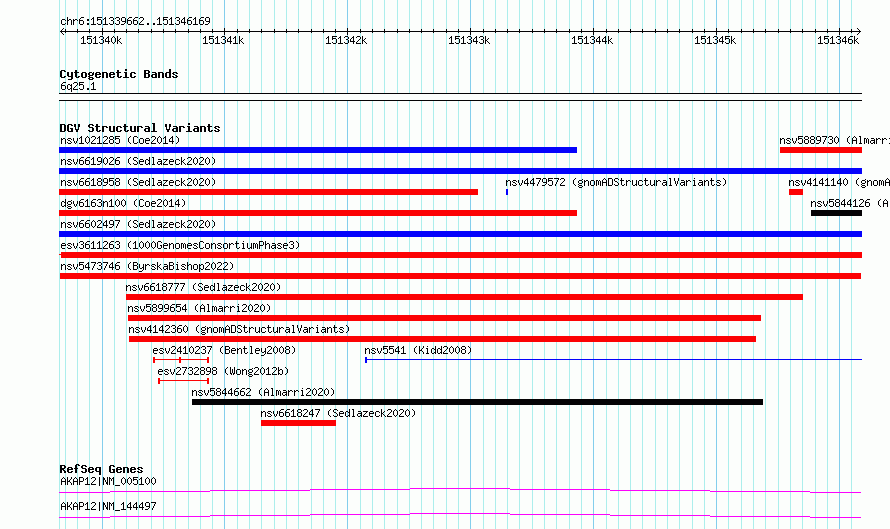Click the left arrow on the ruler

tap(62, 32)
